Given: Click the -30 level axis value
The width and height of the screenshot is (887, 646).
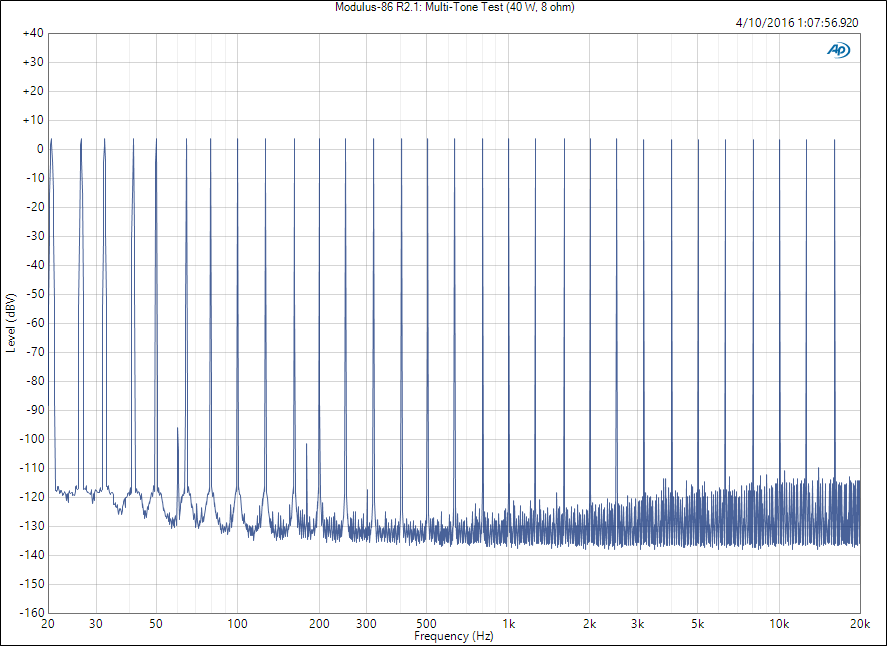Looking at the screenshot, I should click(x=35, y=236).
